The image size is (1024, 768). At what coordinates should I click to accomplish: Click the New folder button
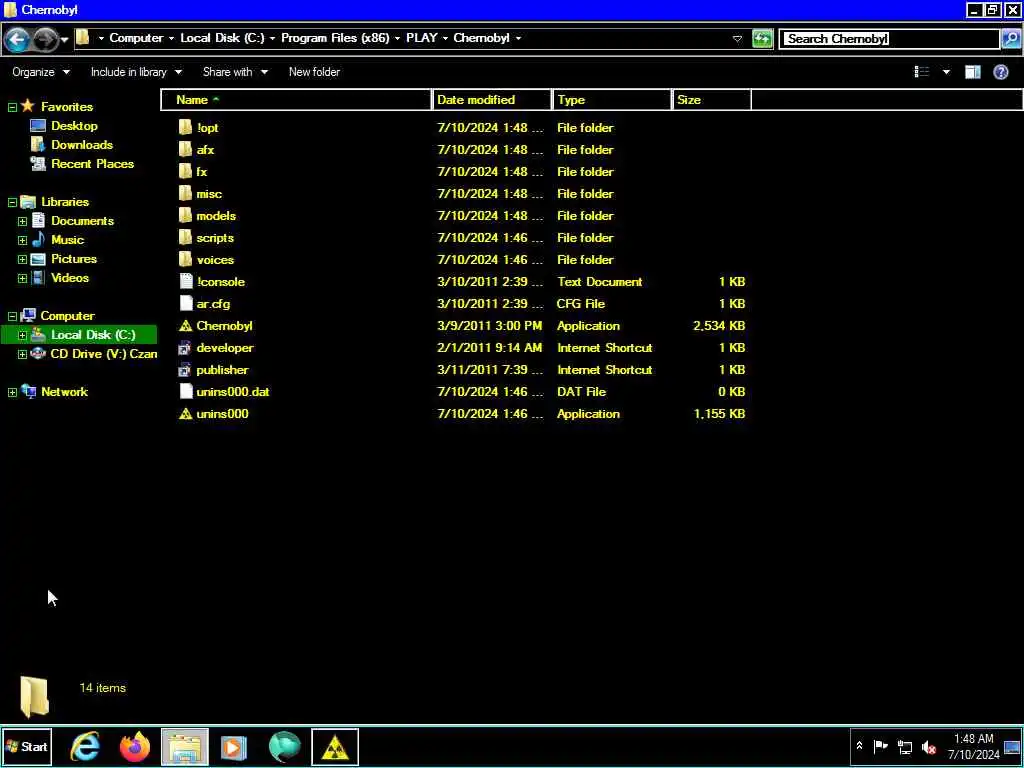[314, 72]
